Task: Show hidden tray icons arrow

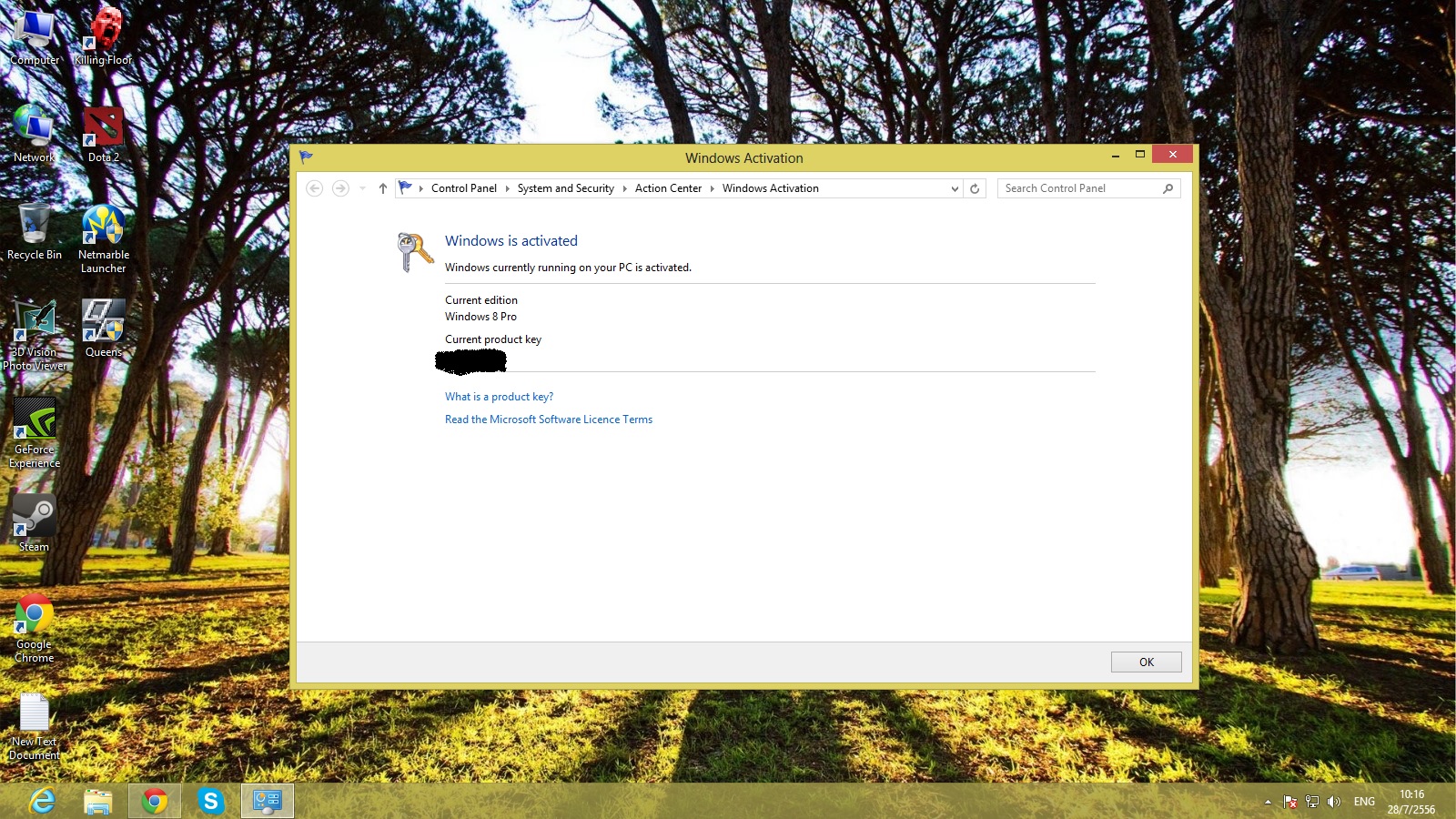Action: [x=1268, y=802]
